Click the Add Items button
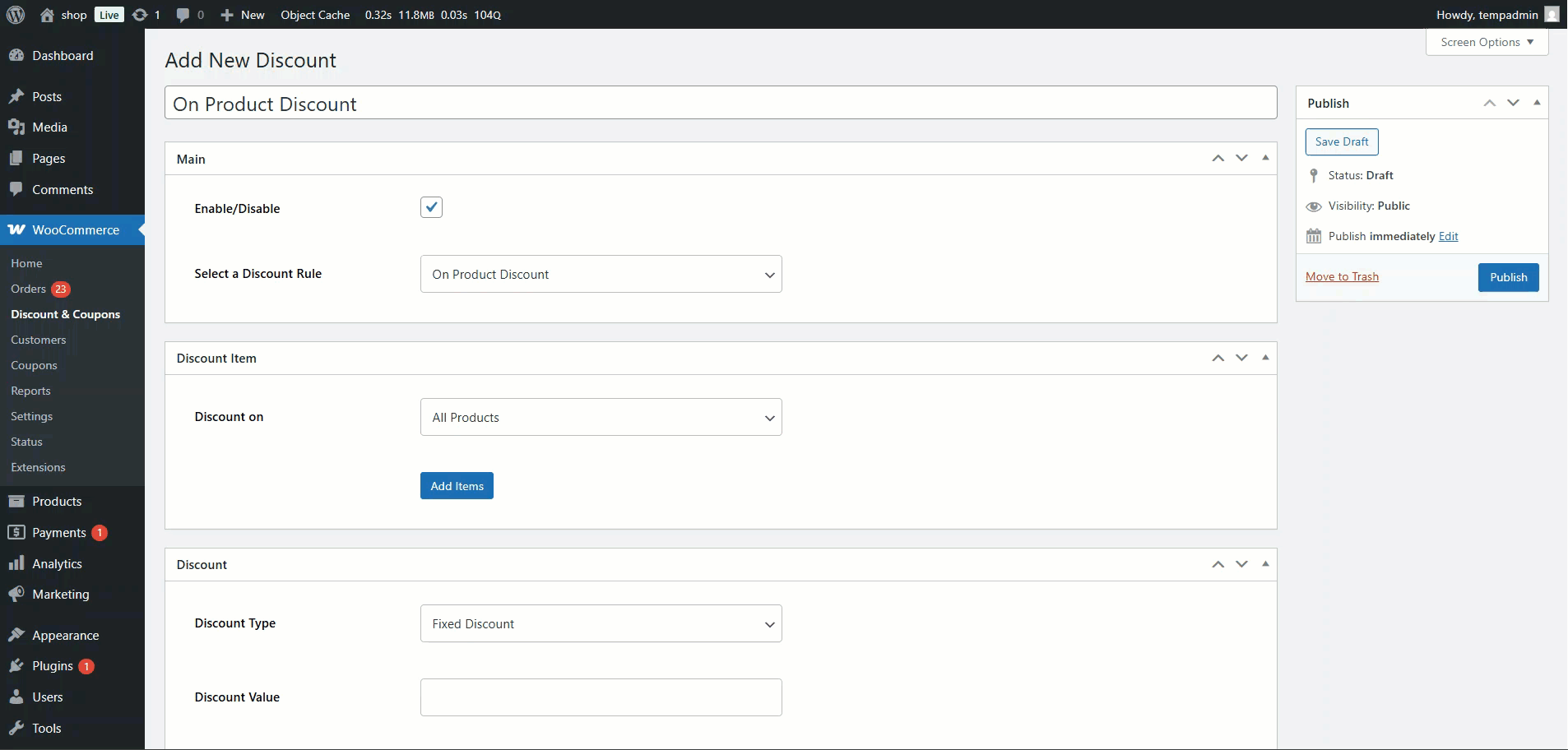1568x750 pixels. [457, 486]
